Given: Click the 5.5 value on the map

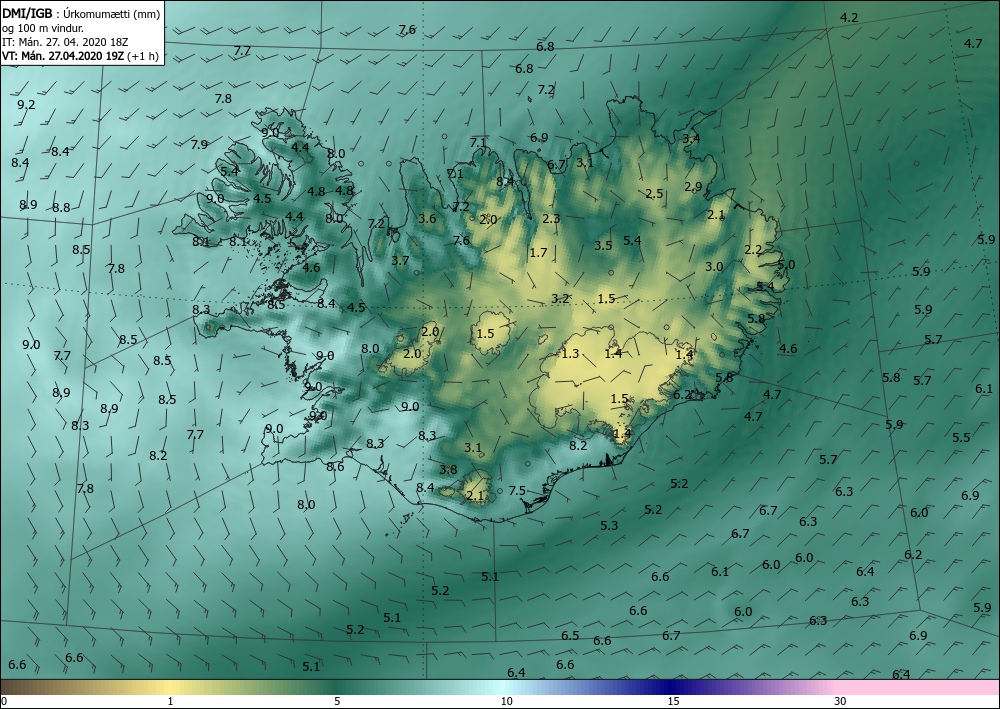Looking at the screenshot, I should pos(961,437).
